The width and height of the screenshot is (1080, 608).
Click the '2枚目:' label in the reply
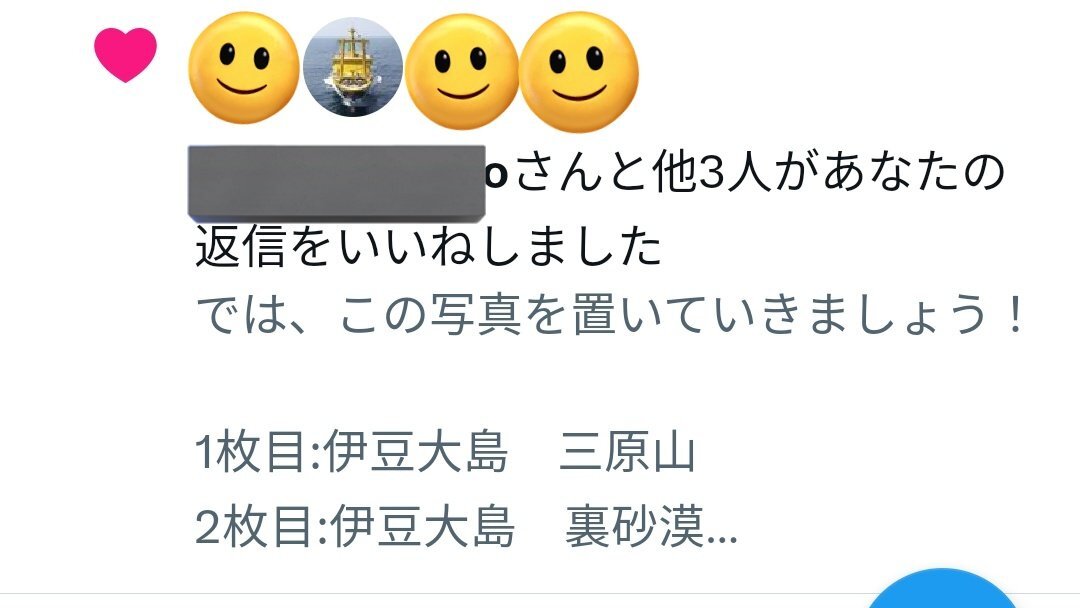[x=261, y=527]
